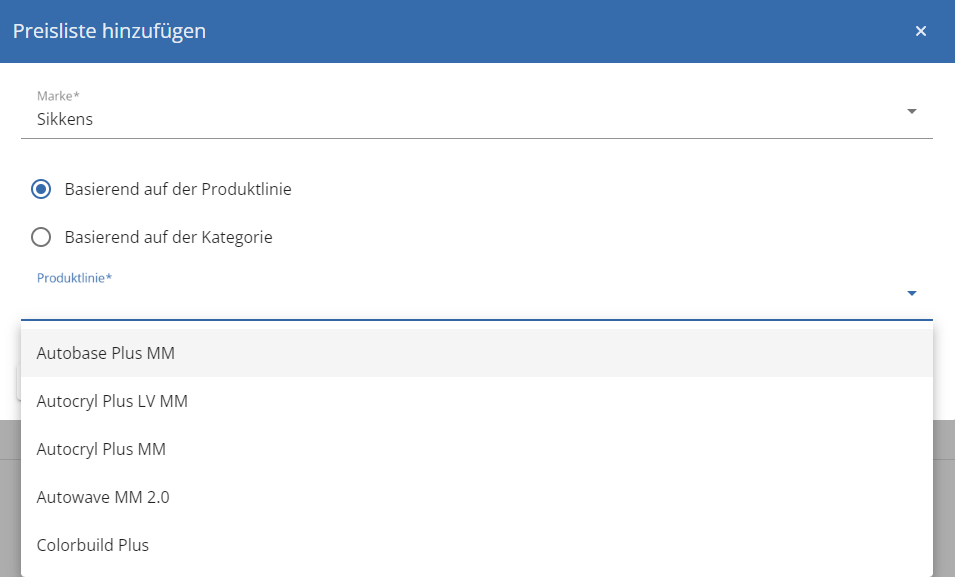Viewport: 955px width, 577px height.
Task: Open the Marke dropdown arrow
Action: [x=911, y=111]
